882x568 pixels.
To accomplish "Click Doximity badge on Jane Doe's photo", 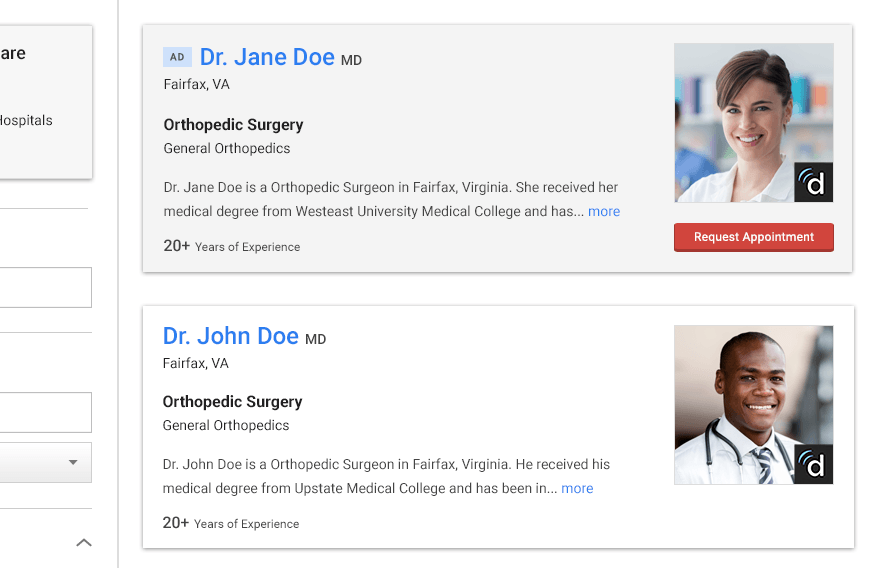I will tap(813, 182).
